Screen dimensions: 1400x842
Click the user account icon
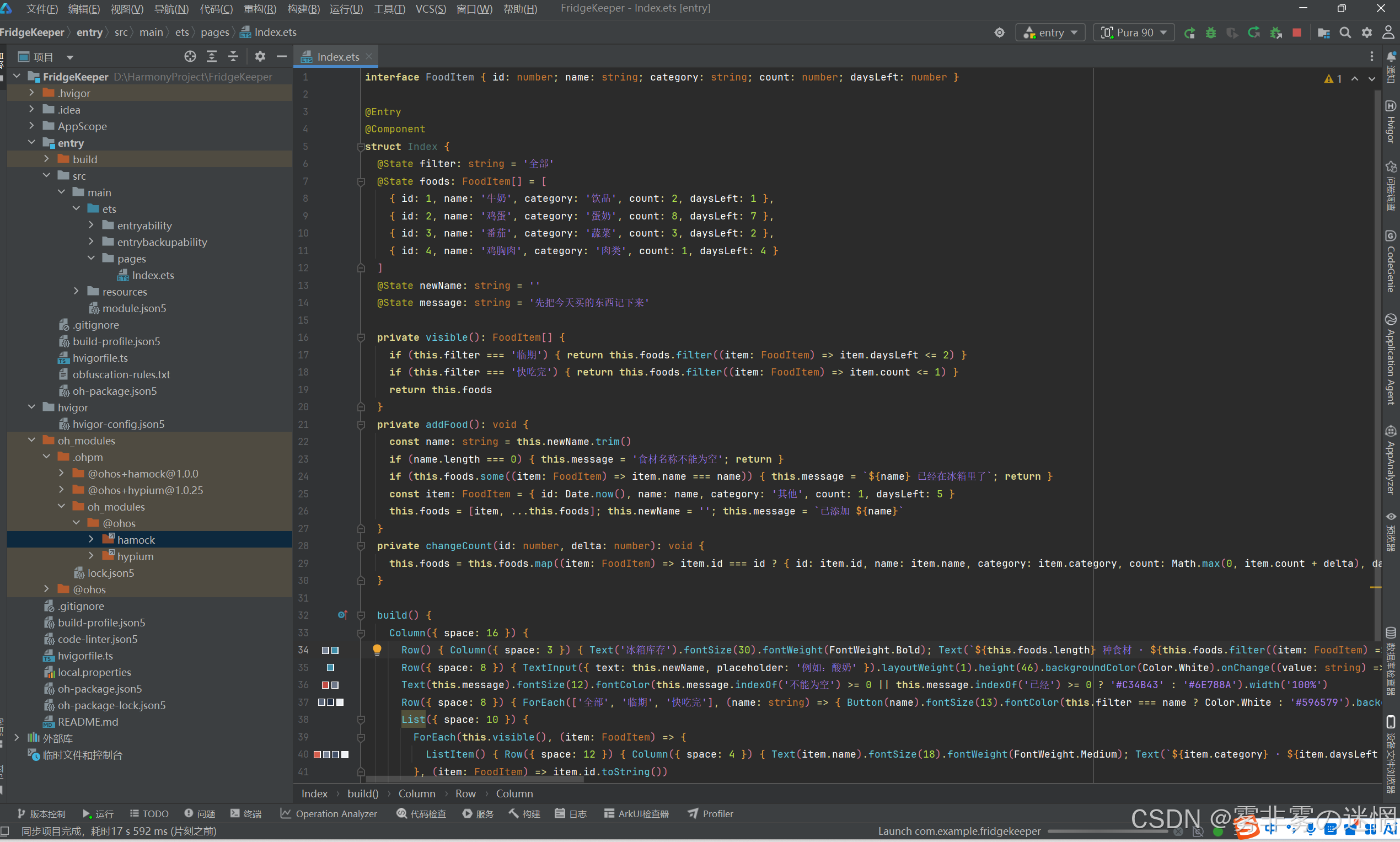1388,33
